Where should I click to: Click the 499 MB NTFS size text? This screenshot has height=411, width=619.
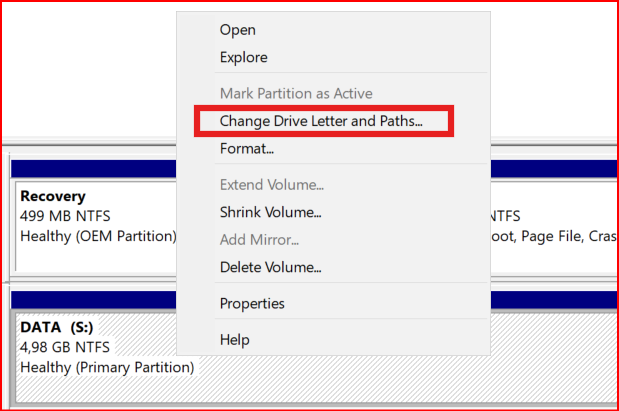(66, 216)
